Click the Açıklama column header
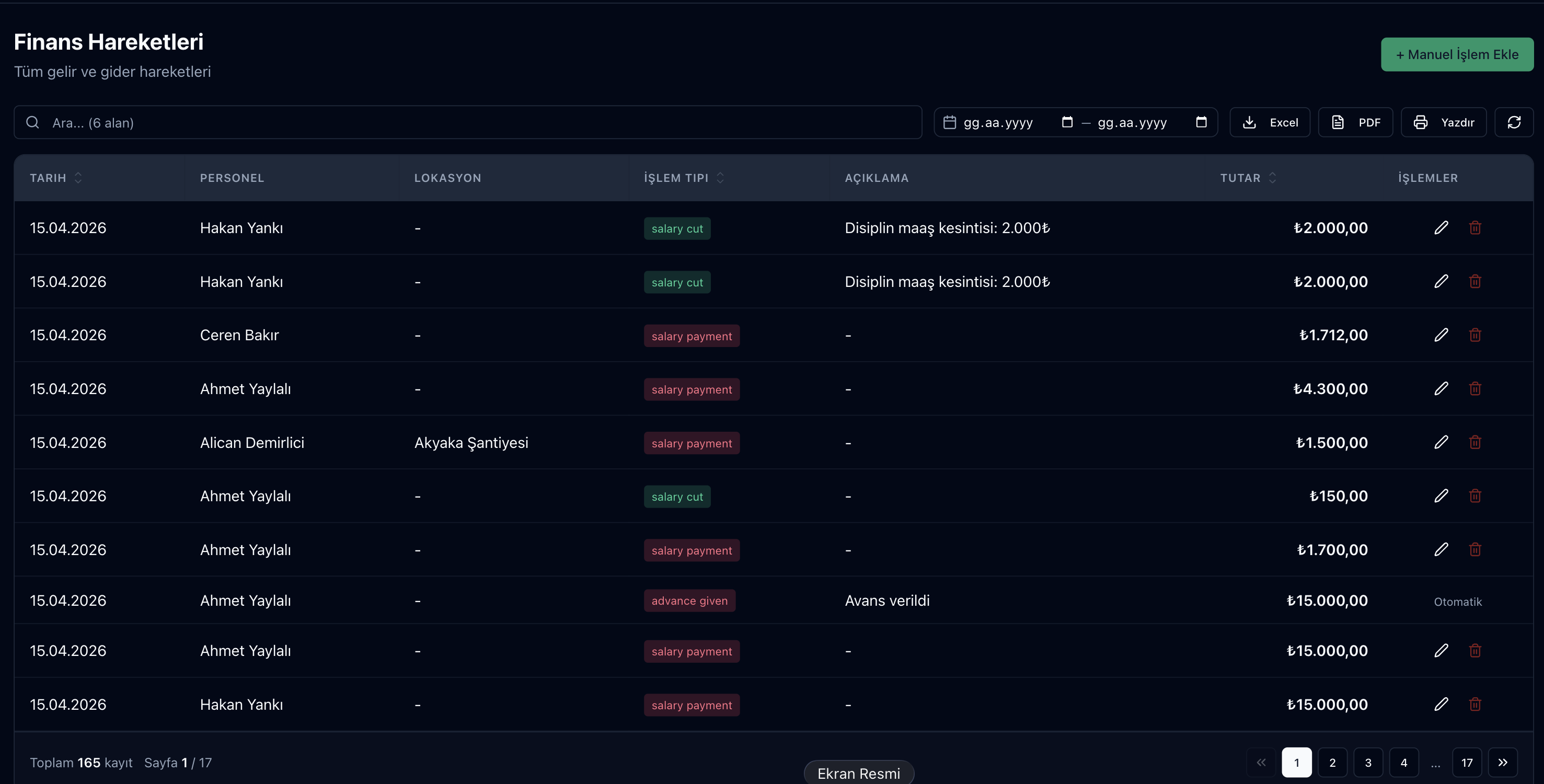 pos(877,178)
